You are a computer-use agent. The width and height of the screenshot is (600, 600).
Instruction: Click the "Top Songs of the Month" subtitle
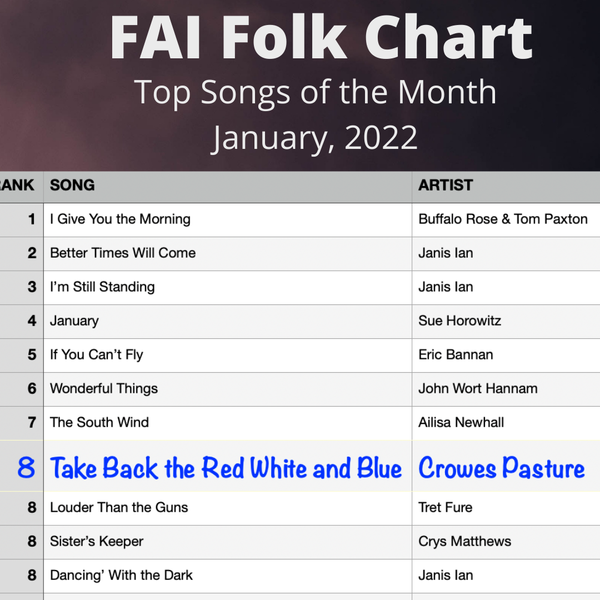coord(315,92)
